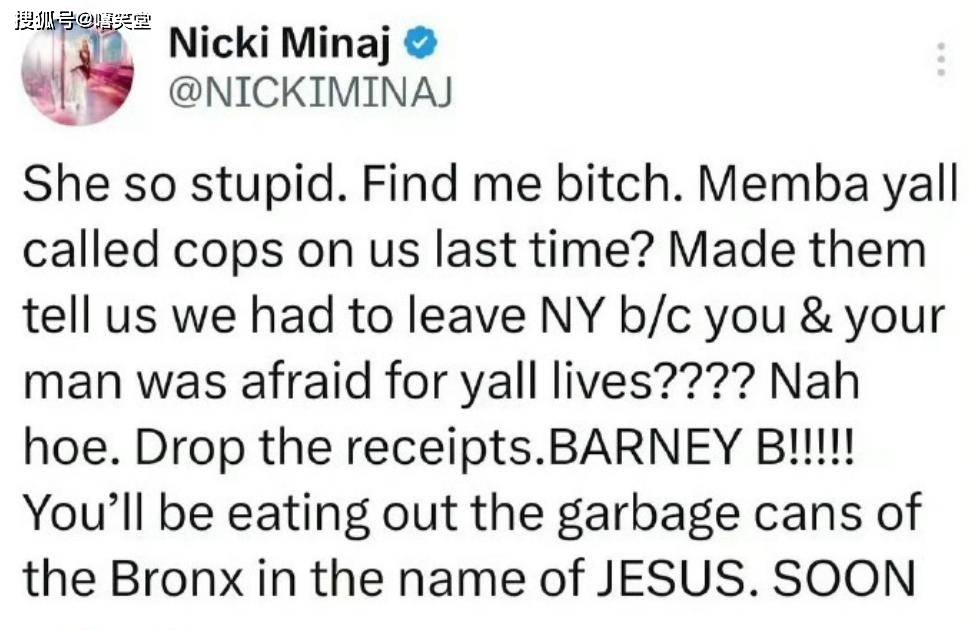The height and width of the screenshot is (630, 969).
Task: Click the blue verified checkmark badge
Action: 420,43
